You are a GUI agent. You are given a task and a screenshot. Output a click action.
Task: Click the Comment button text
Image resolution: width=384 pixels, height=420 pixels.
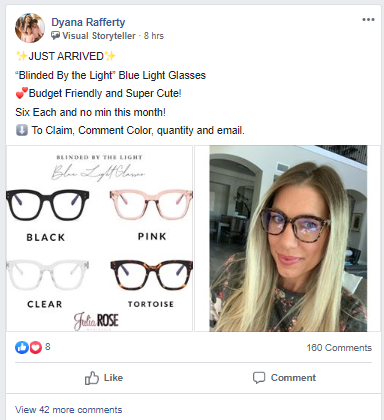[x=293, y=378]
